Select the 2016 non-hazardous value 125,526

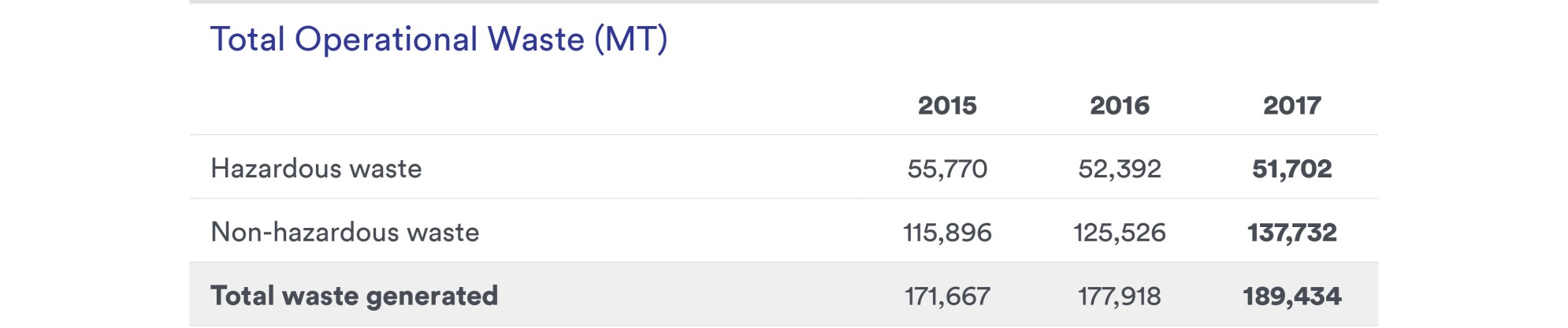[x=1120, y=233]
